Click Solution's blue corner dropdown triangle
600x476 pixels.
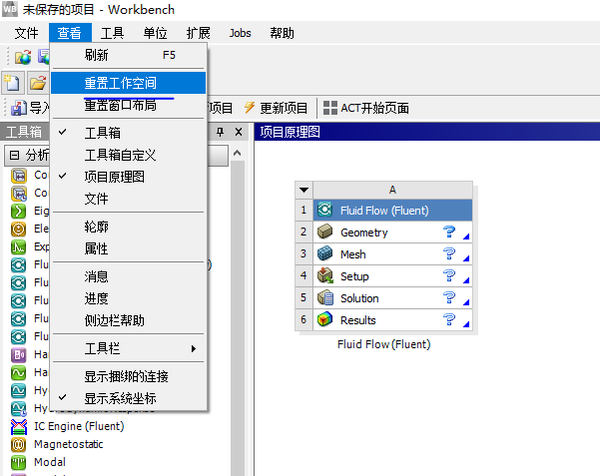[466, 302]
